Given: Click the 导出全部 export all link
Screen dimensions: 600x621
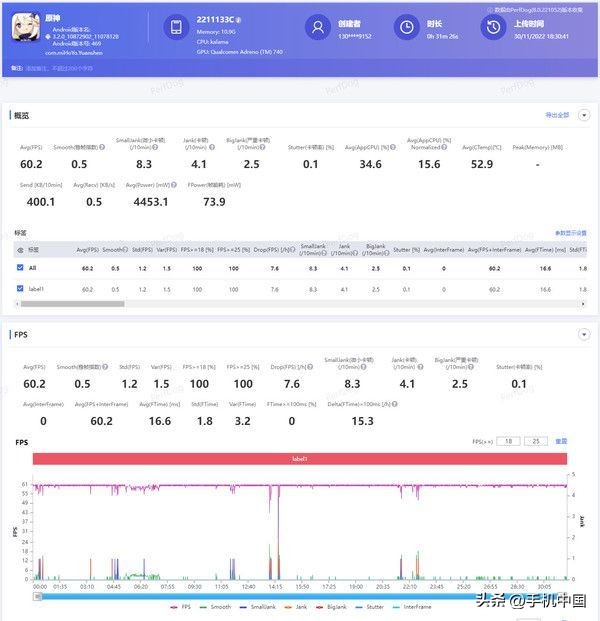Looking at the screenshot, I should [557, 115].
